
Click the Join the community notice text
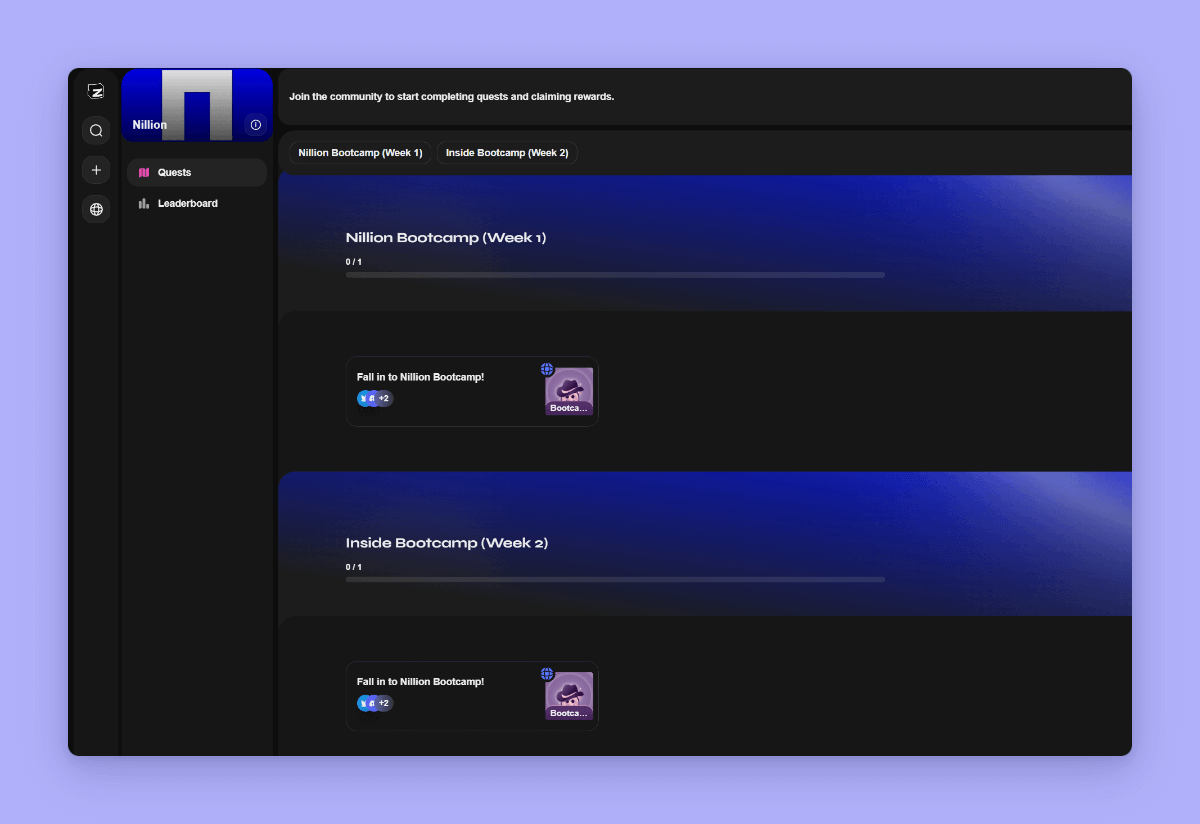pos(452,97)
